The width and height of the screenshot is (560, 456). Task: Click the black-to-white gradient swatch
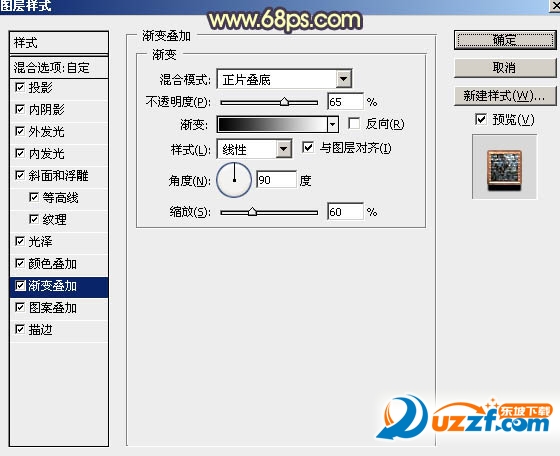[272, 125]
